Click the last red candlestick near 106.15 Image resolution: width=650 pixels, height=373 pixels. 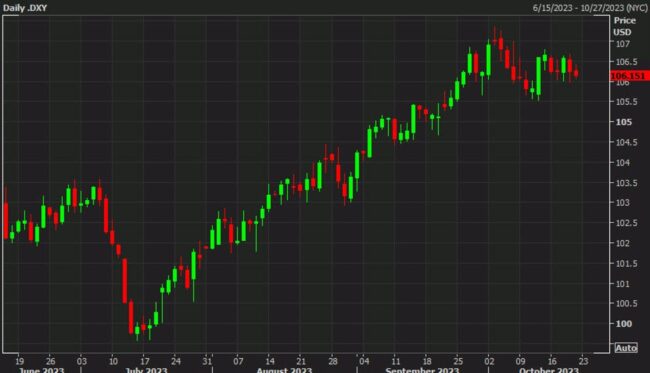coord(576,73)
